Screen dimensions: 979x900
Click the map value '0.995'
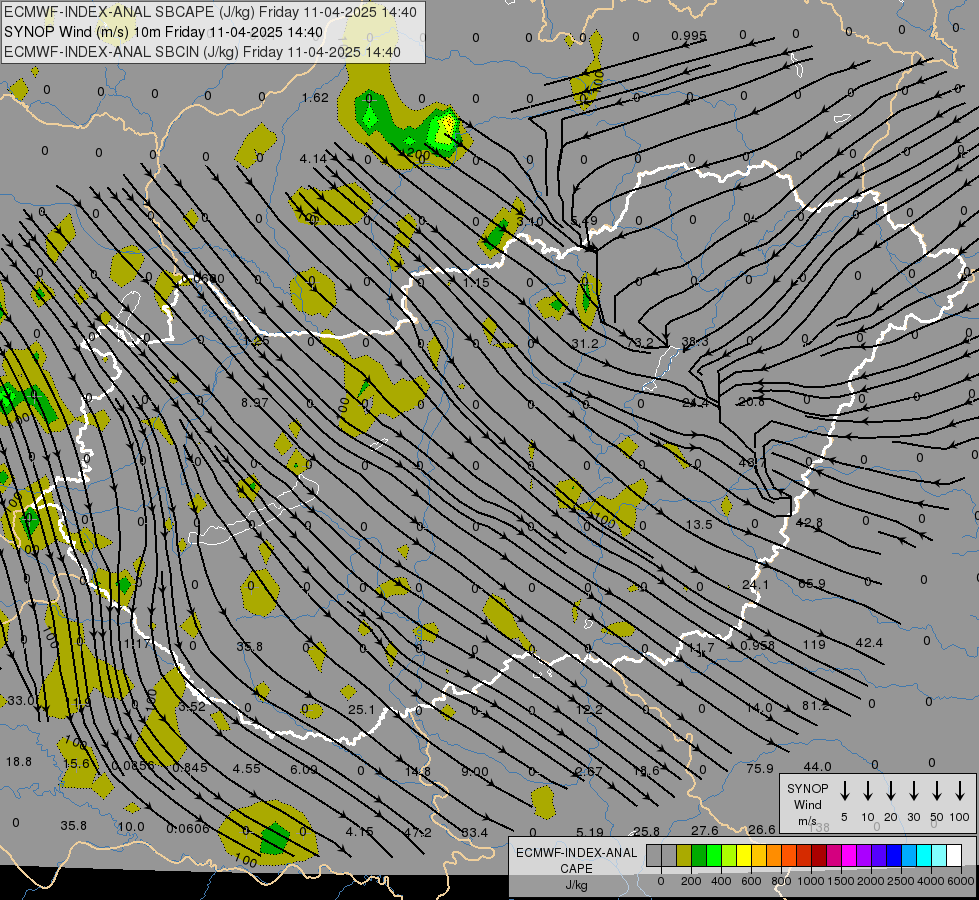click(689, 36)
